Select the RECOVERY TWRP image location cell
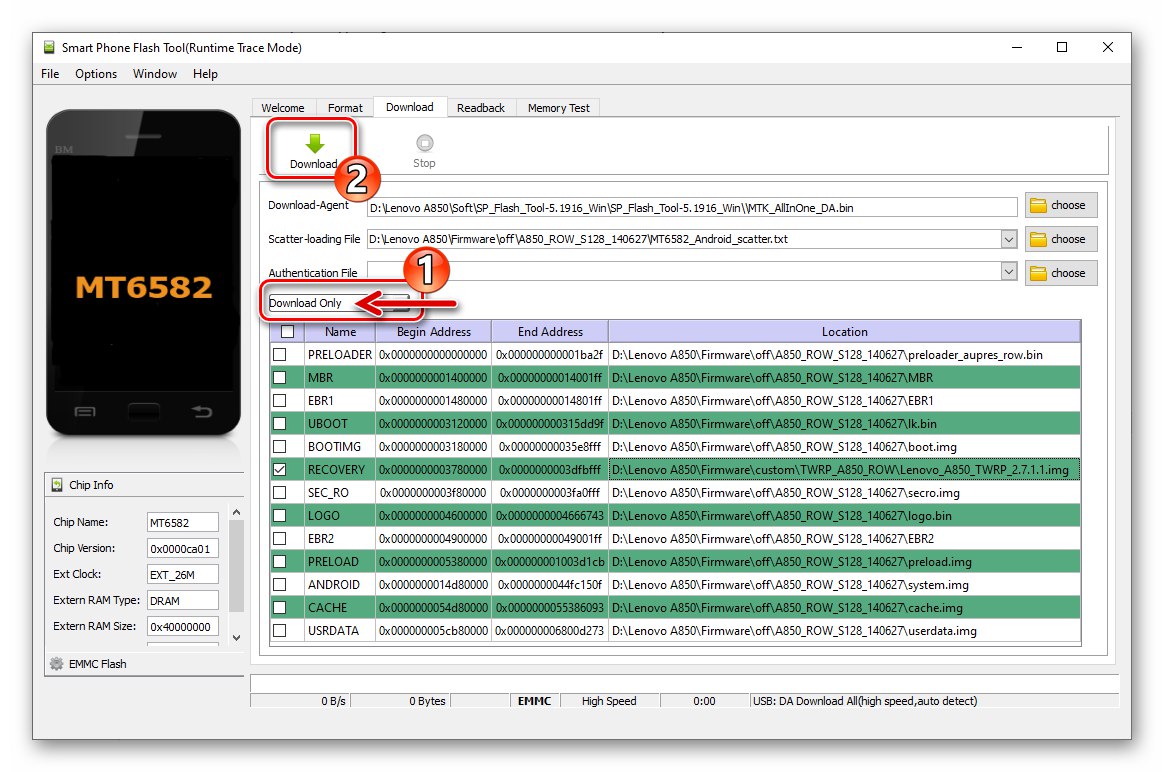 845,470
